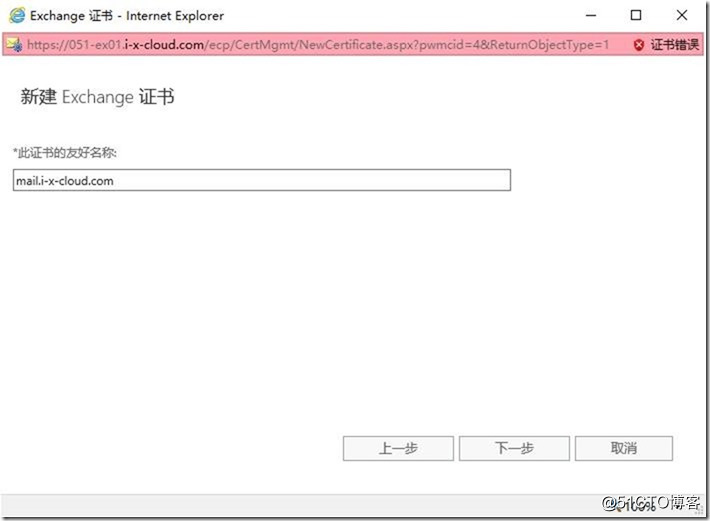
Task: Click 下一步 to continue
Action: [514, 448]
